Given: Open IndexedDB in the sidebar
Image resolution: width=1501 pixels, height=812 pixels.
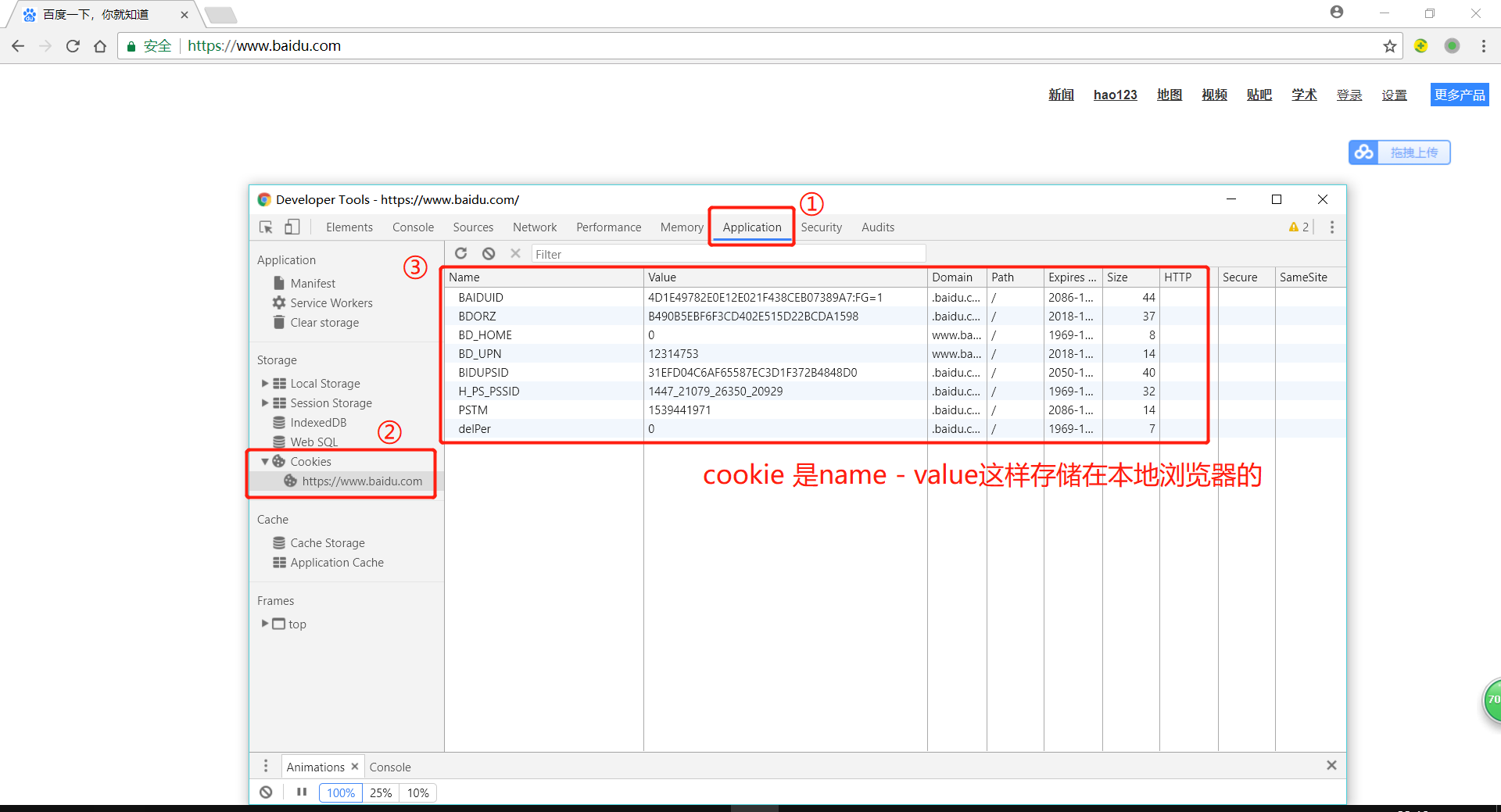Looking at the screenshot, I should click(x=318, y=422).
